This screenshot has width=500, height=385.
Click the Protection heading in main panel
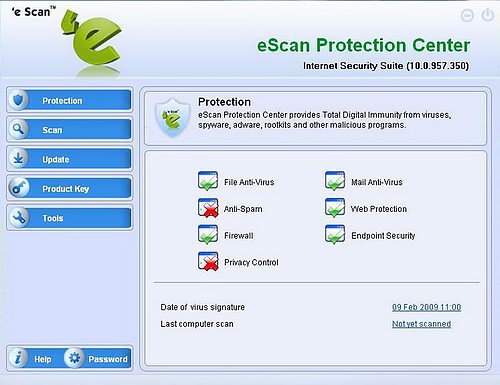pyautogui.click(x=224, y=102)
